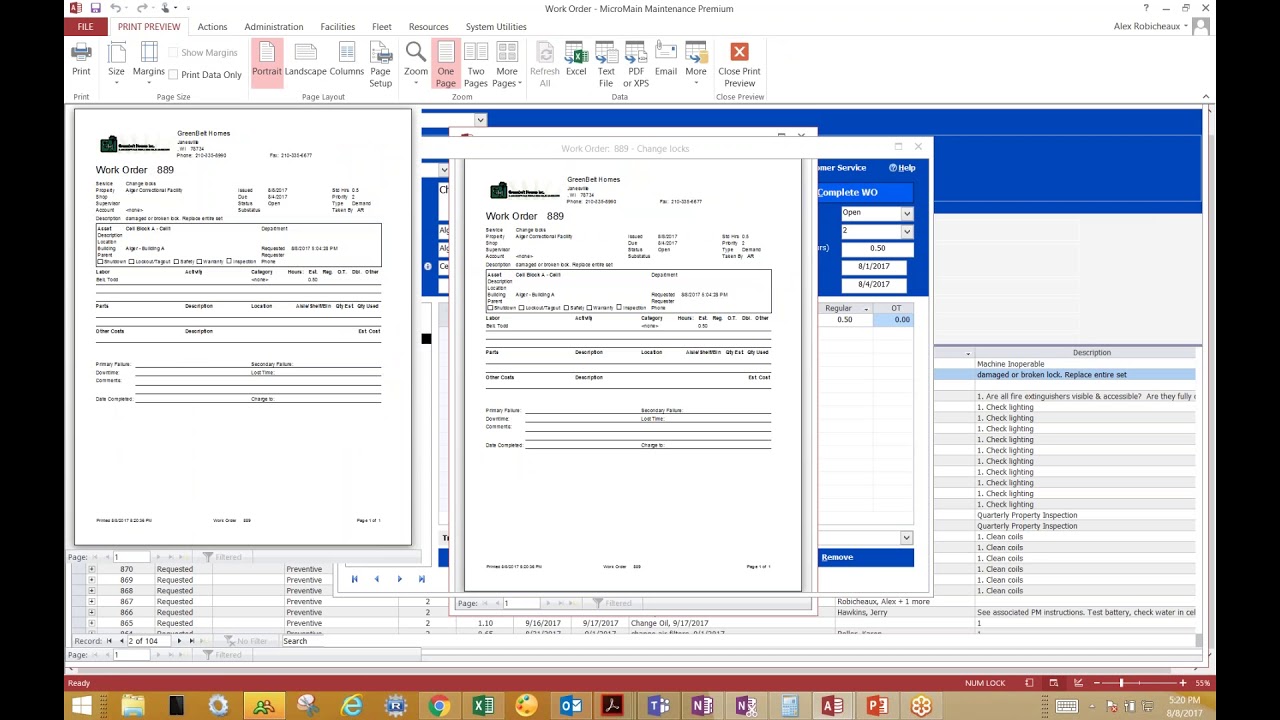
Task: Open the Resources ribbon tab
Action: click(429, 27)
